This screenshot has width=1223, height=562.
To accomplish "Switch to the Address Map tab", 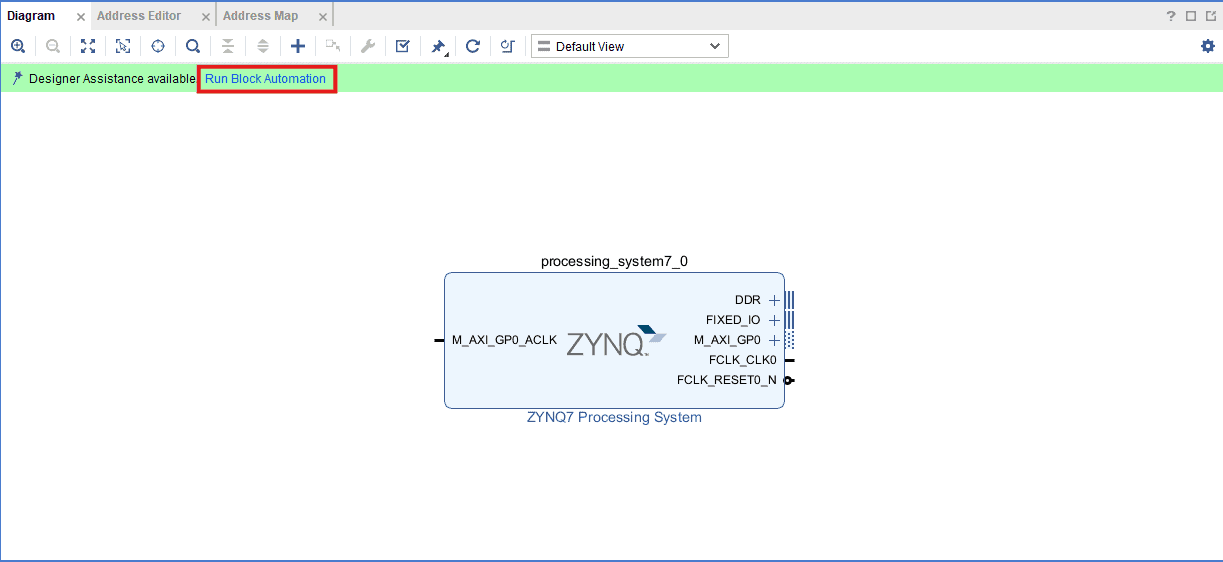I will pos(260,16).
